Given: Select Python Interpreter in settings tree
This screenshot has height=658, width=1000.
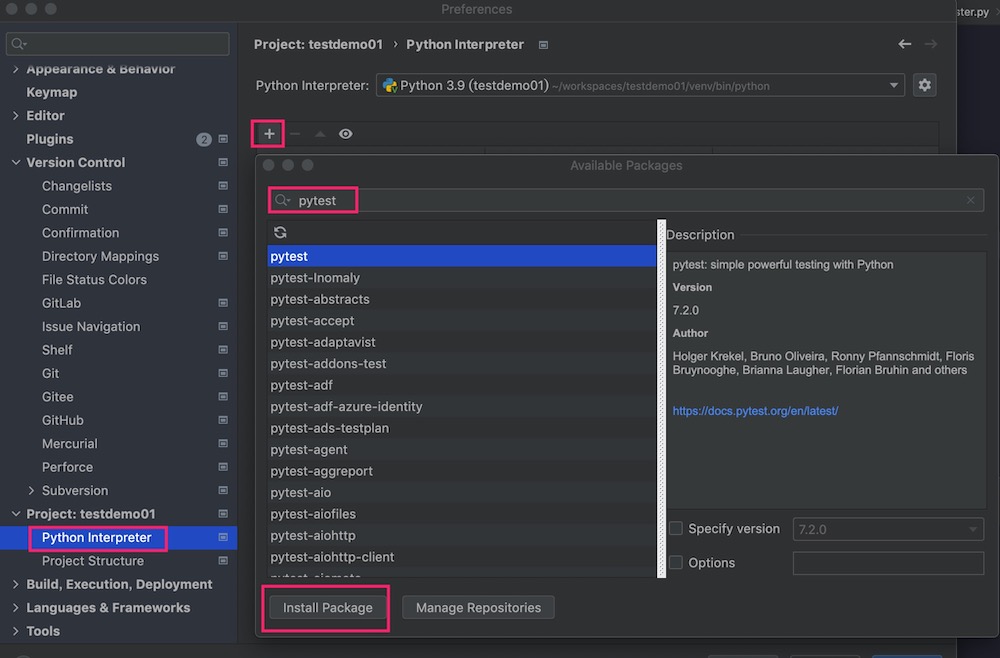Looking at the screenshot, I should (97, 537).
